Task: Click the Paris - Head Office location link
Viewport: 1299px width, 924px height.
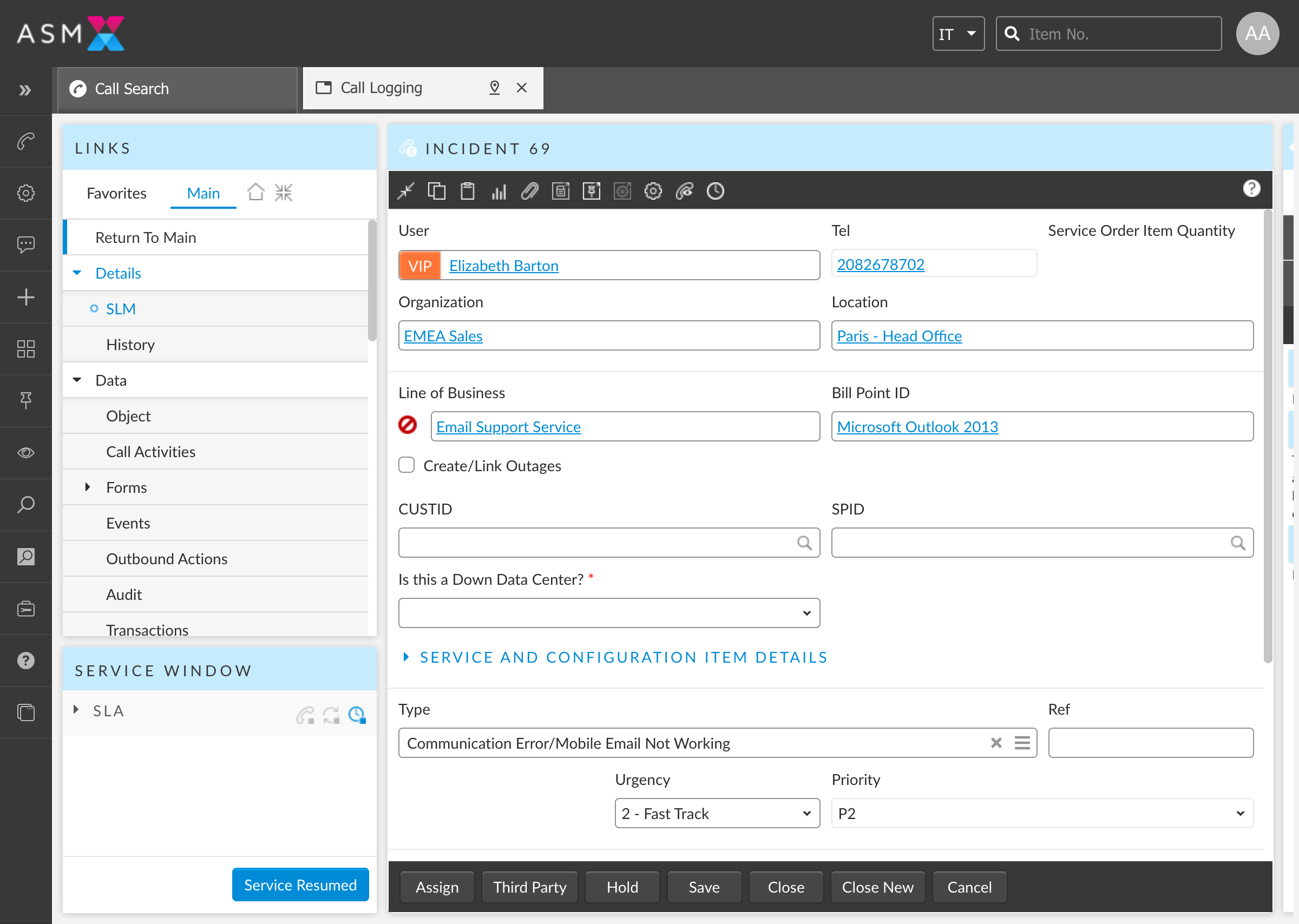Action: point(899,335)
